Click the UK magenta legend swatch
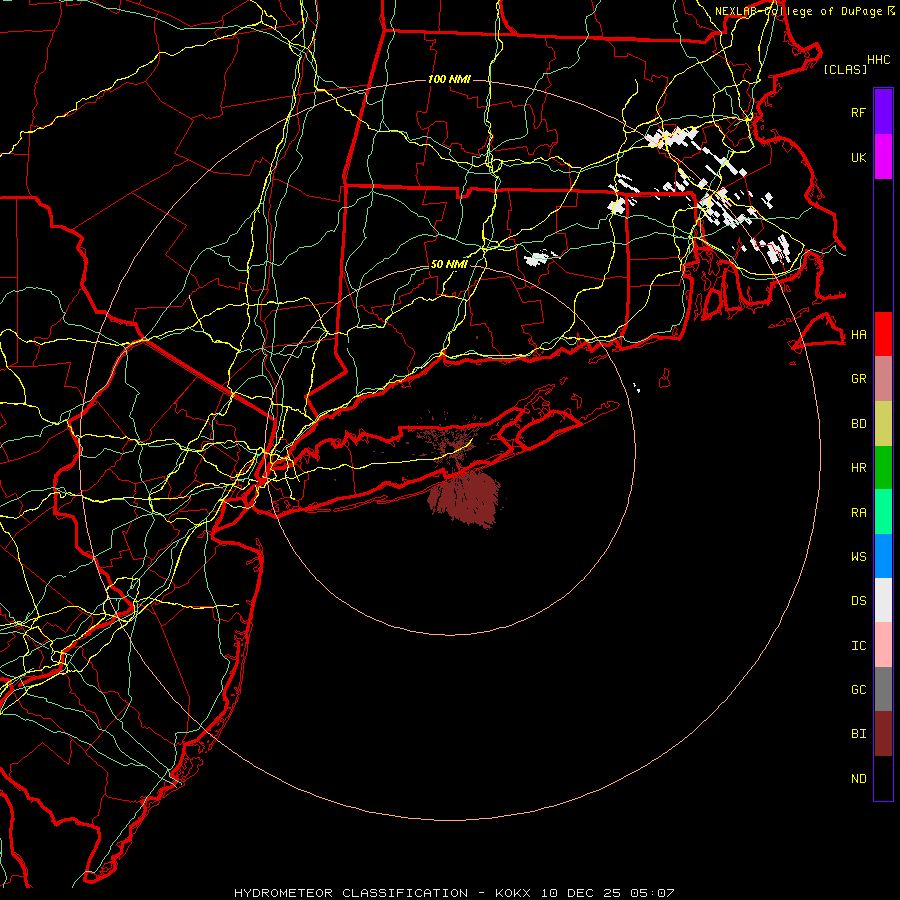This screenshot has height=900, width=900. (883, 157)
